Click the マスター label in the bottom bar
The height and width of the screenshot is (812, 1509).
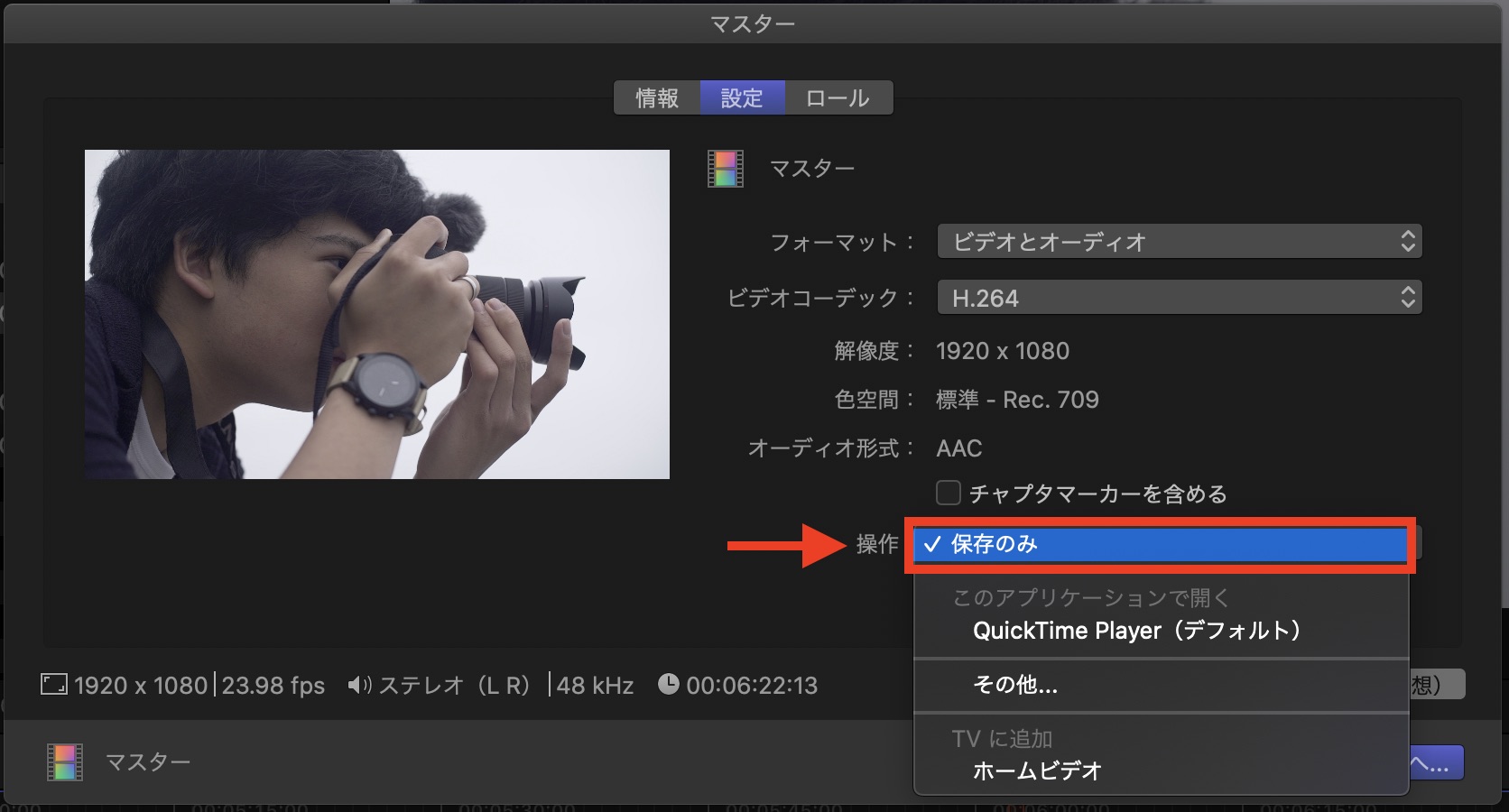[148, 762]
